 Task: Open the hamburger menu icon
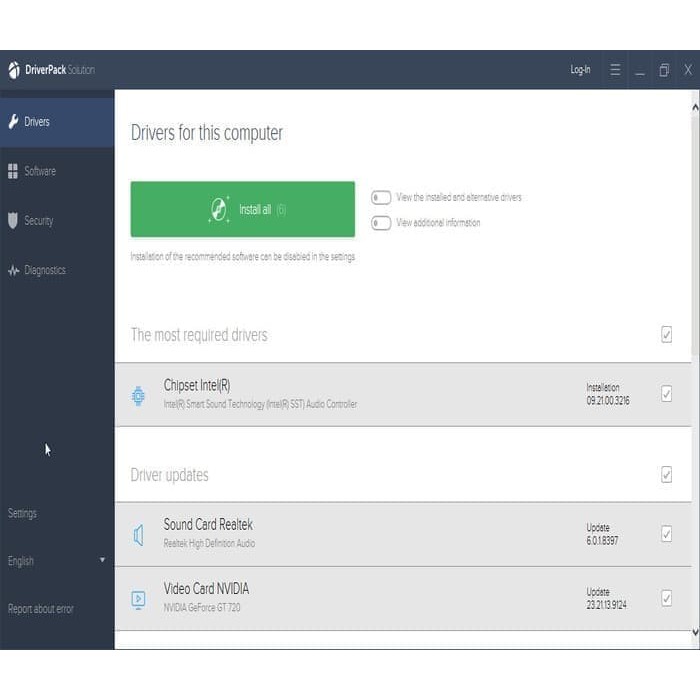(x=615, y=70)
